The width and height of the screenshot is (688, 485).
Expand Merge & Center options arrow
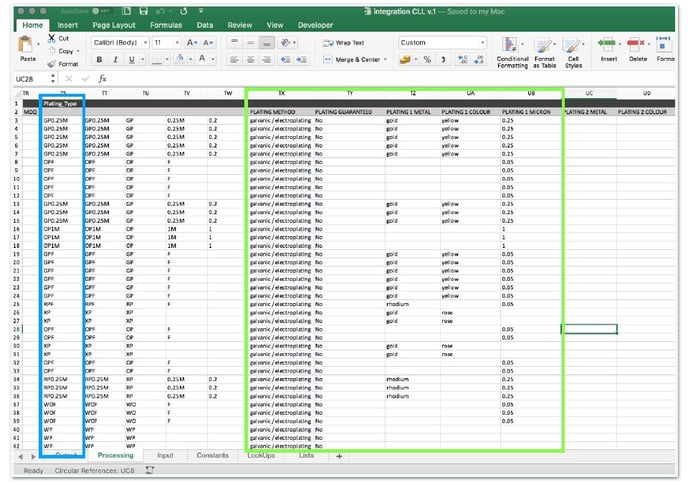[x=385, y=59]
